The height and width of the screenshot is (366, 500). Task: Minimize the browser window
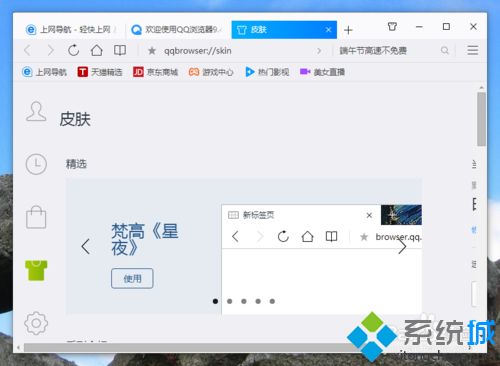tap(419, 26)
